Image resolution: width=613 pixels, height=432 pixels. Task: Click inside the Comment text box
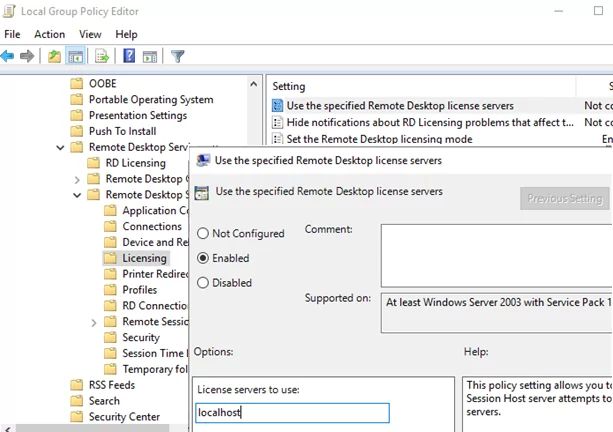pyautogui.click(x=496, y=256)
